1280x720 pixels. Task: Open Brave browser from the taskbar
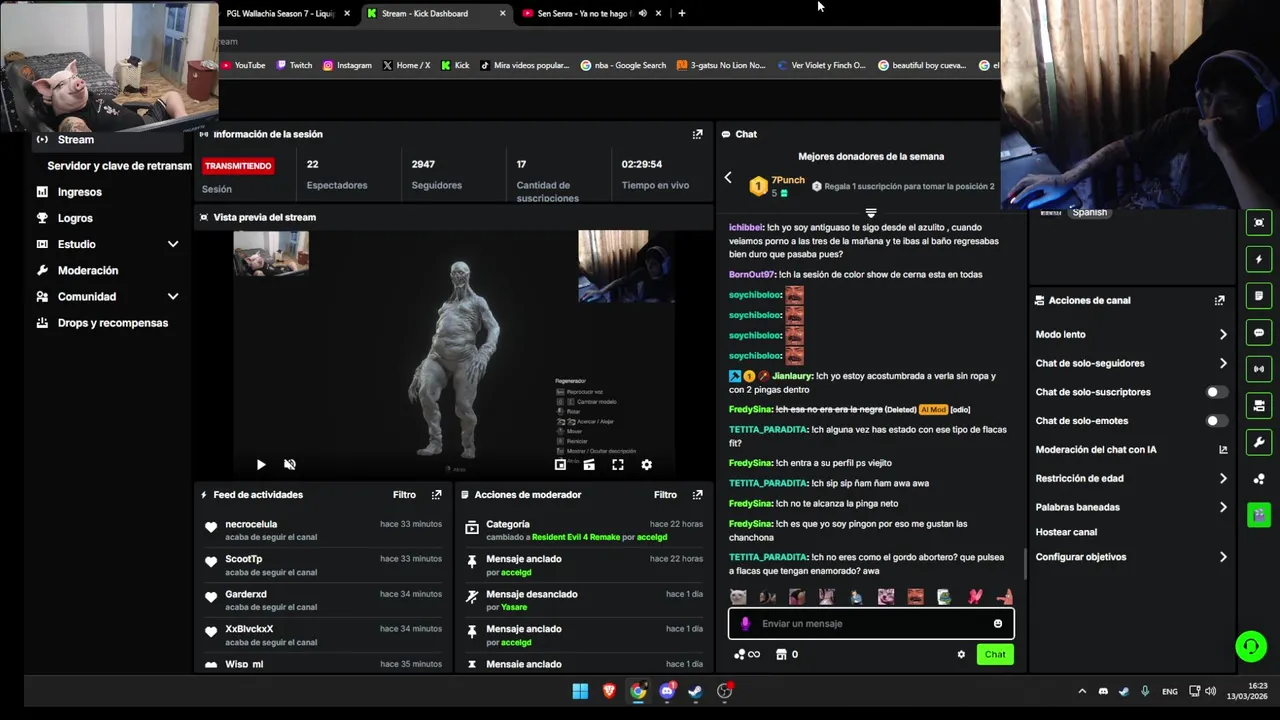[609, 691]
